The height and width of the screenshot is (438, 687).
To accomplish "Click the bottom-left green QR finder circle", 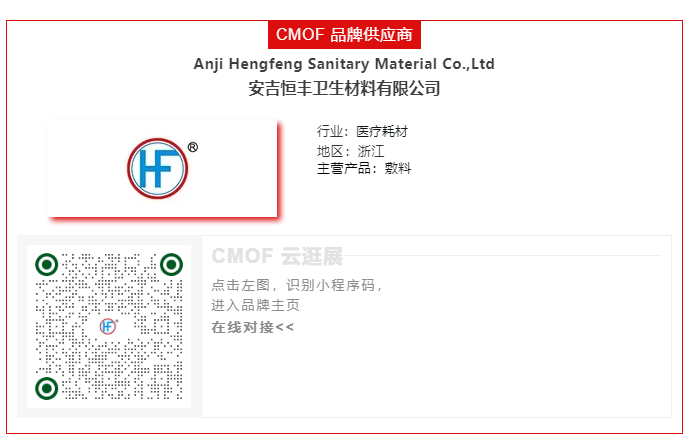I will pos(46,388).
